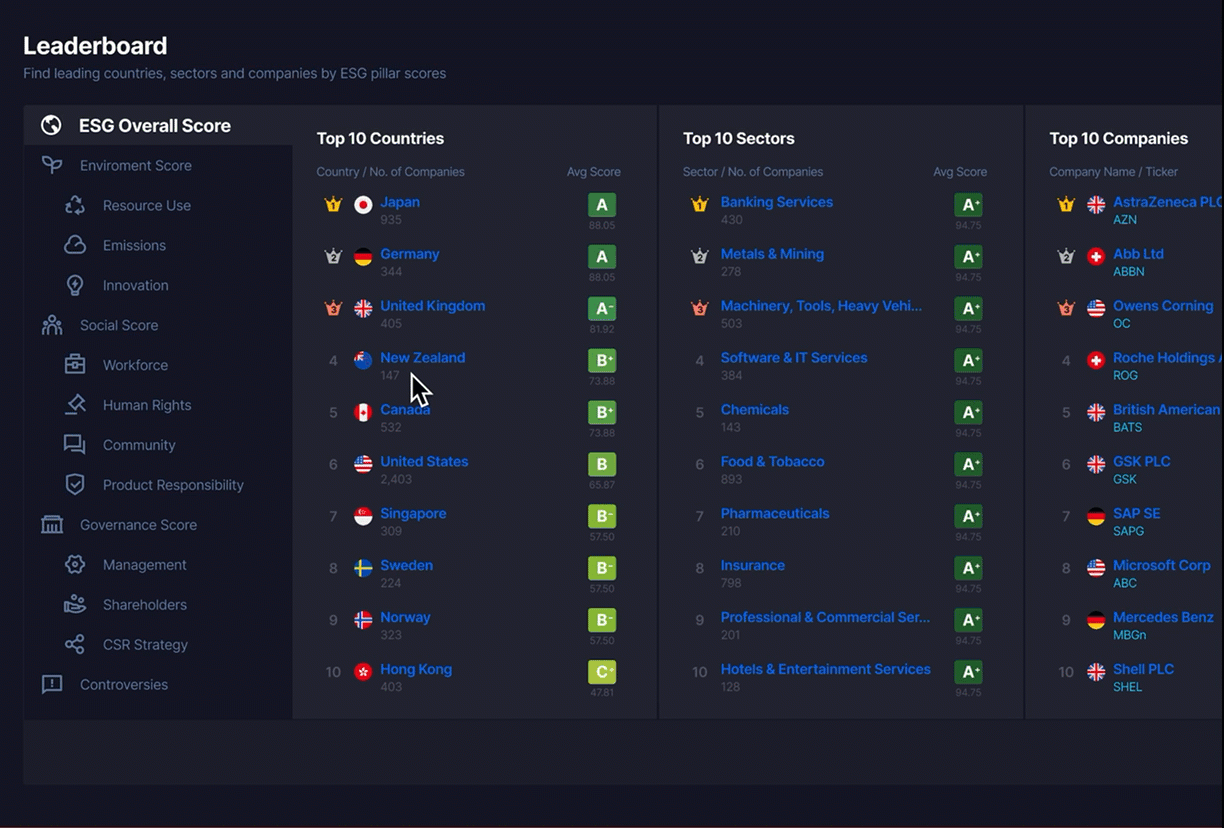Click the gavel icon for Human Rights

pyautogui.click(x=75, y=405)
